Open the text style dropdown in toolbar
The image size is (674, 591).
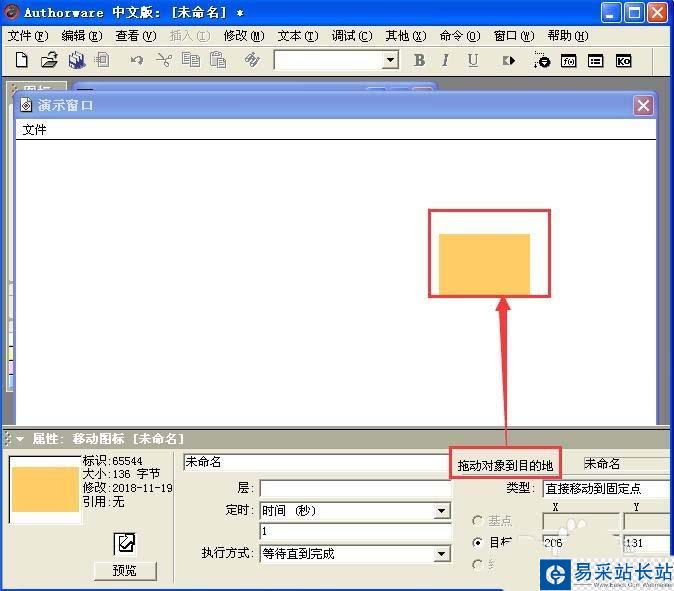[390, 60]
